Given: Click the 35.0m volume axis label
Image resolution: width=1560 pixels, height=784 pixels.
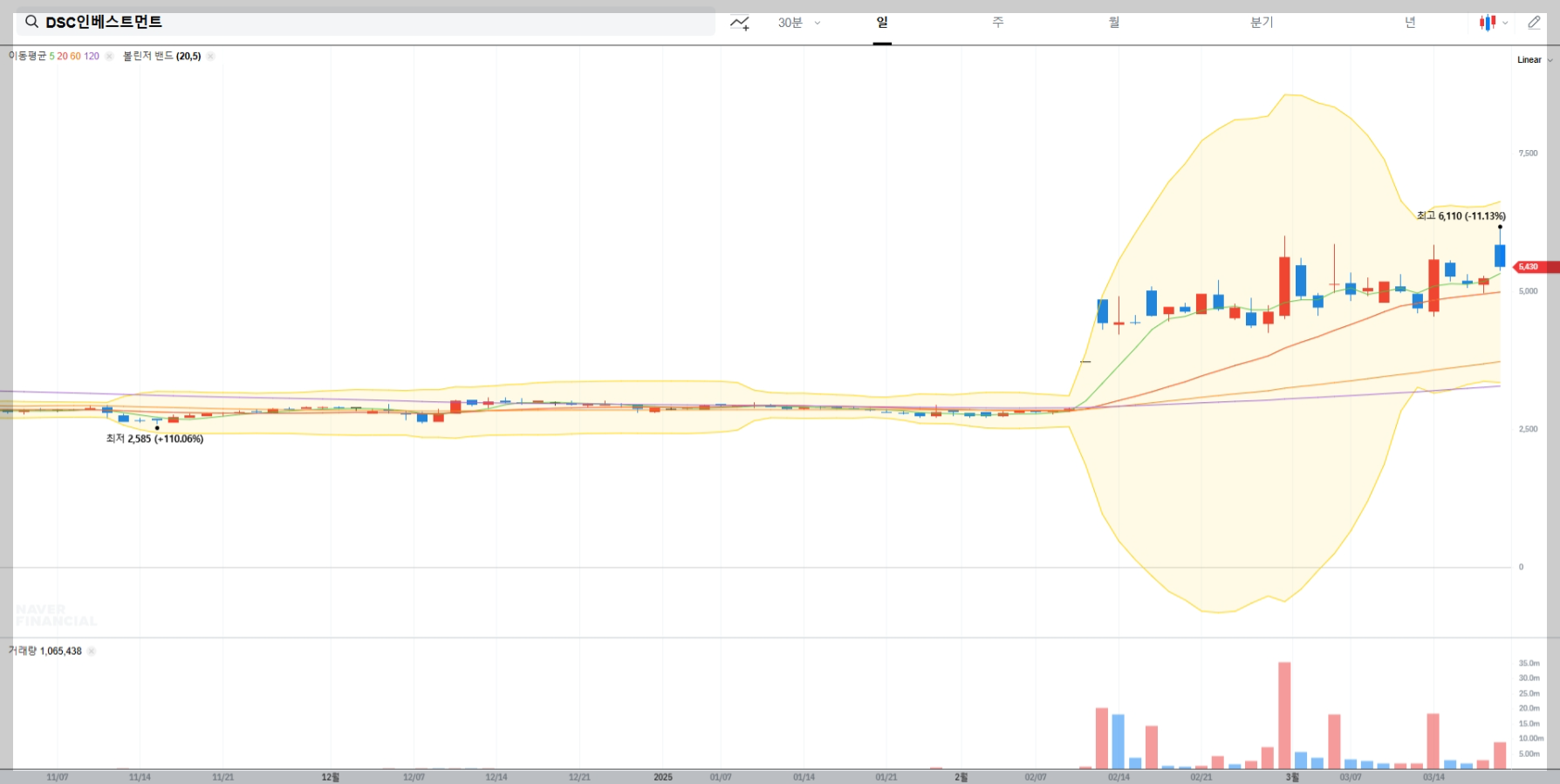Looking at the screenshot, I should click(1529, 664).
